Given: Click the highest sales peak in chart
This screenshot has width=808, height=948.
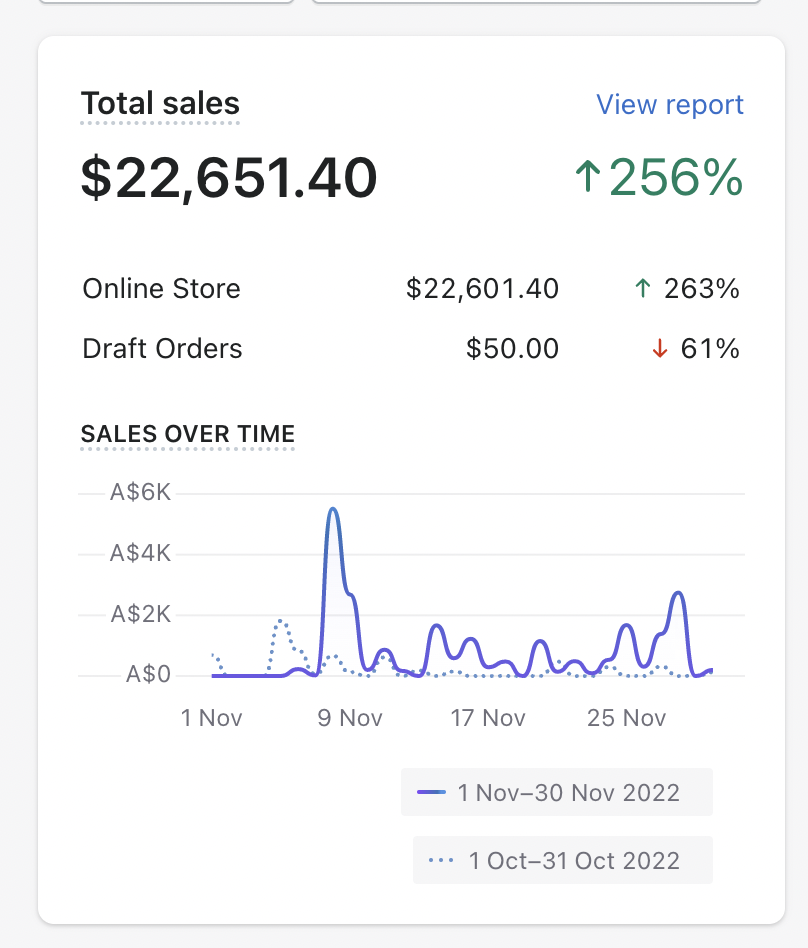Looking at the screenshot, I should (x=333, y=509).
